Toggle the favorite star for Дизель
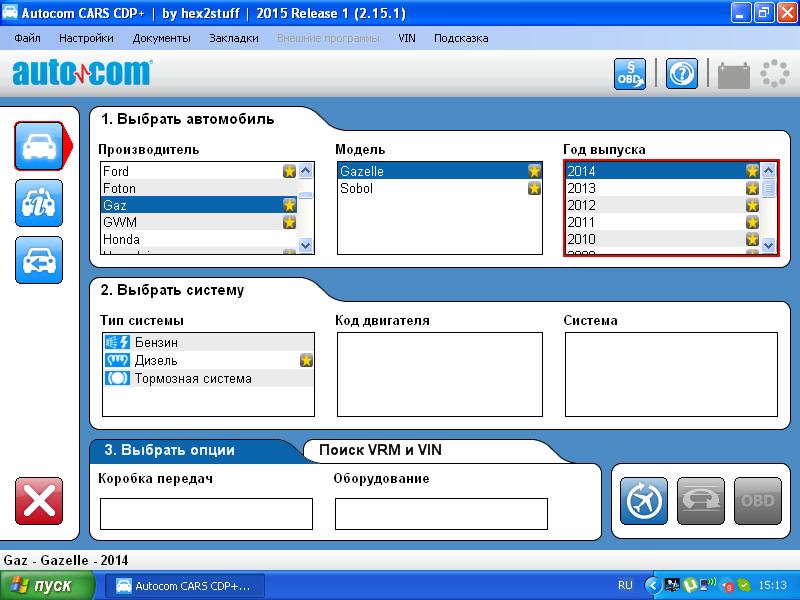 [306, 360]
